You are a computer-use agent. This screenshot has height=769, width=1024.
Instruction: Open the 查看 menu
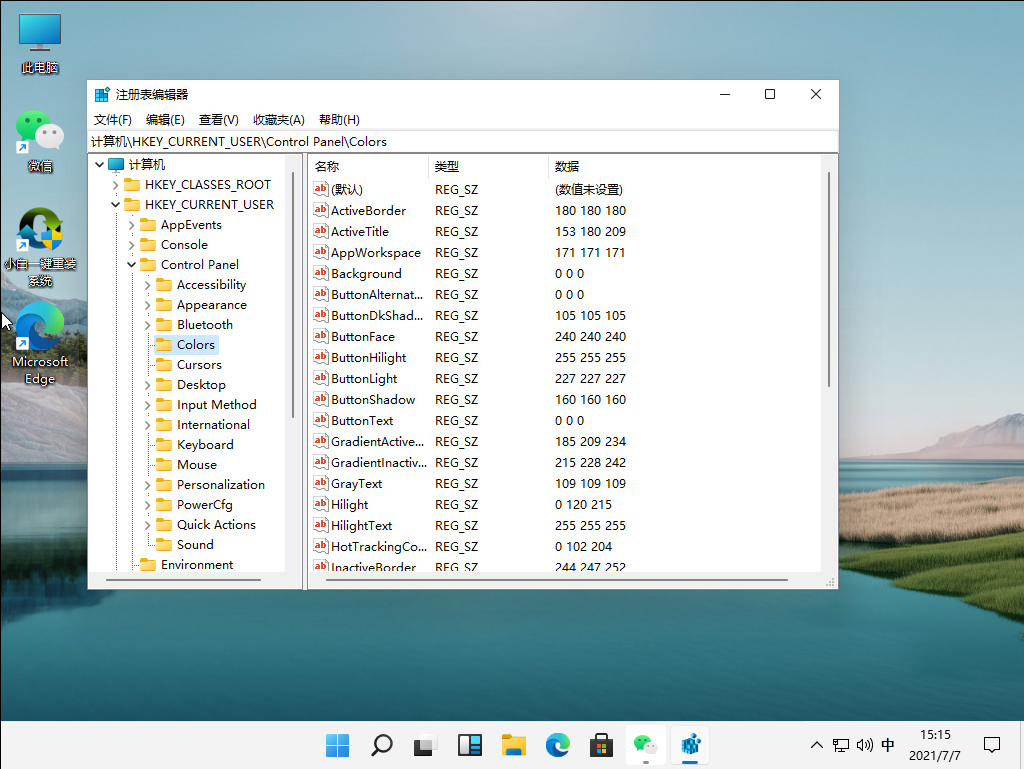218,119
